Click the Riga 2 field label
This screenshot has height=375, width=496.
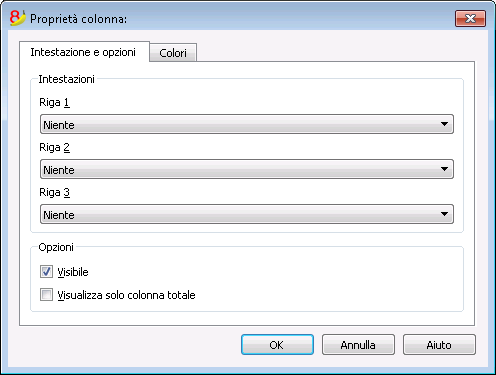pos(54,147)
